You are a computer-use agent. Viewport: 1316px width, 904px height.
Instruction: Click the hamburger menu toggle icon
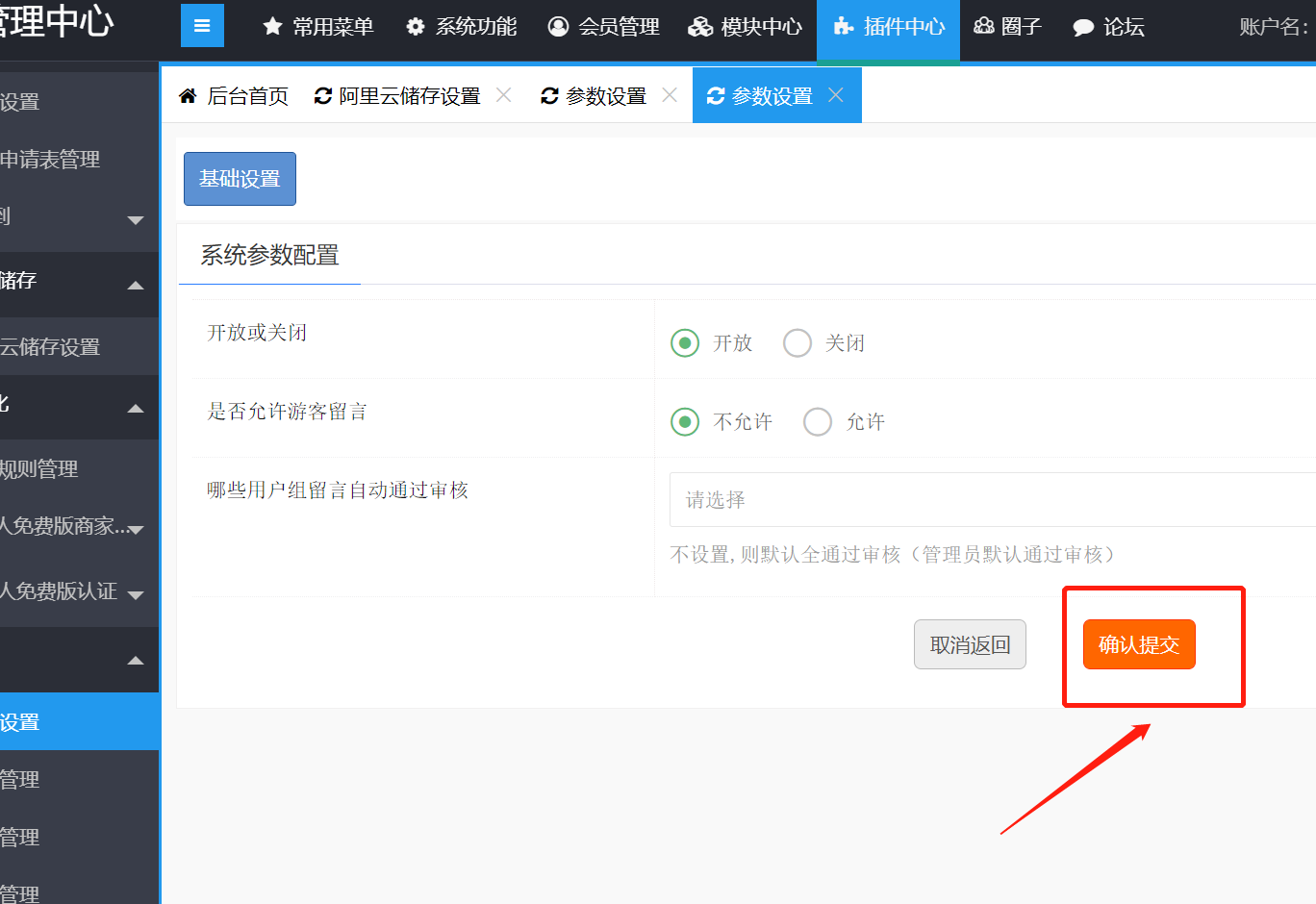202,26
